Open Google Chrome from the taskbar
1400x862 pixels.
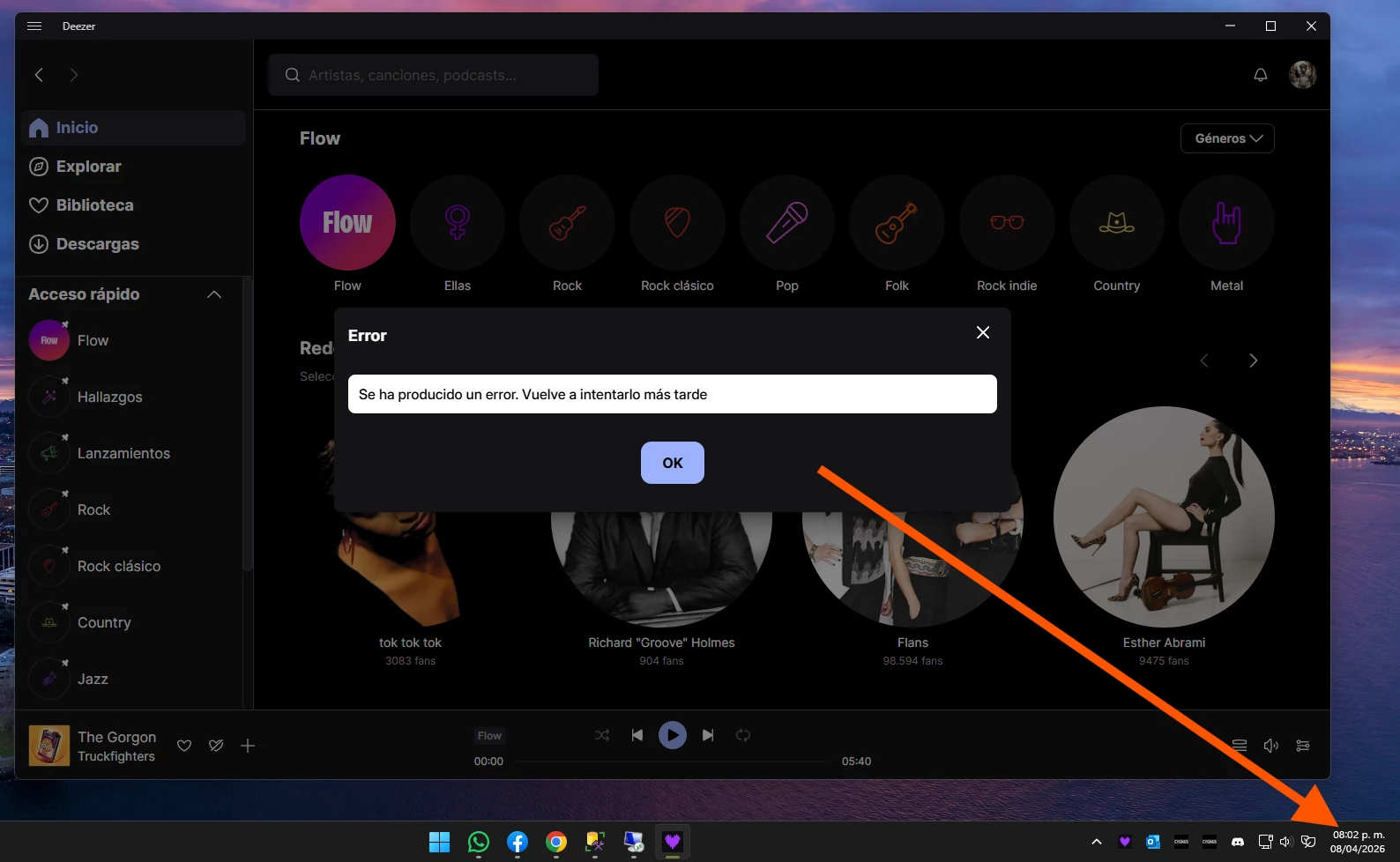point(555,842)
